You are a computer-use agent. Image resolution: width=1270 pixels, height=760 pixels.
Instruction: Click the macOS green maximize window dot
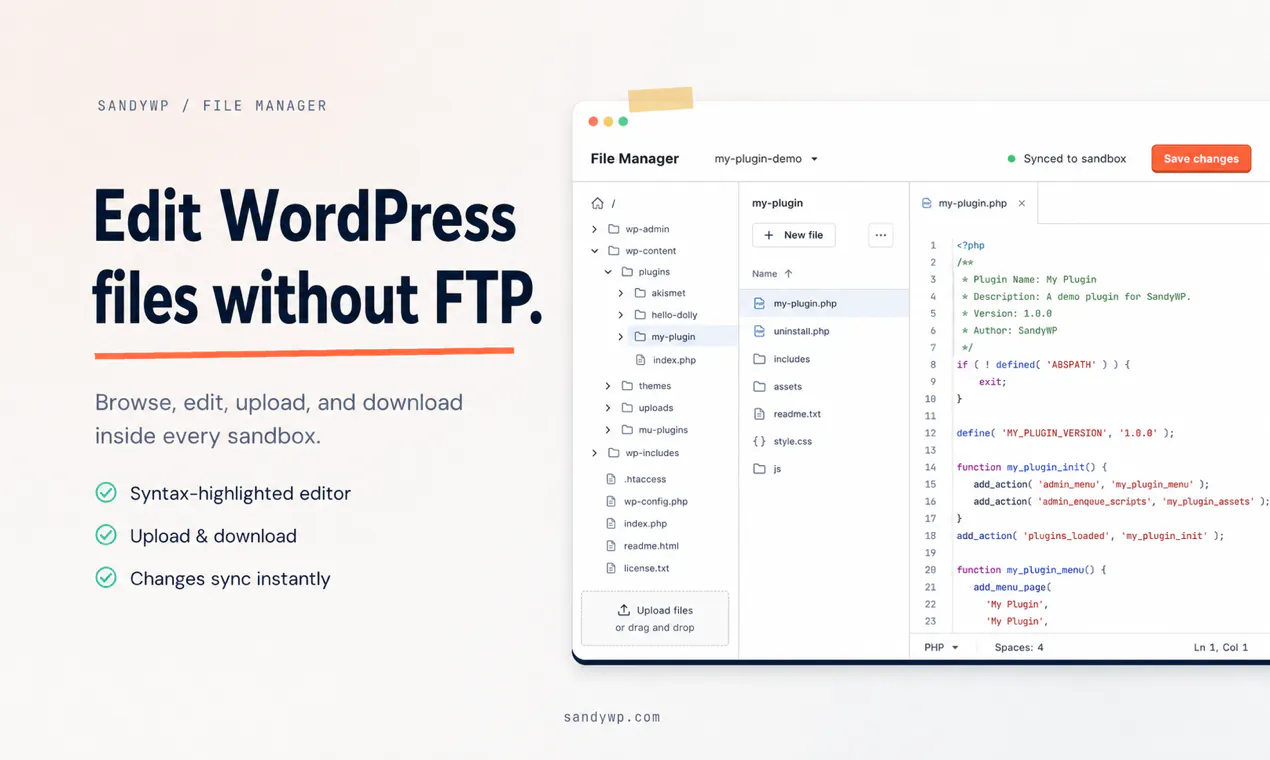(x=623, y=121)
